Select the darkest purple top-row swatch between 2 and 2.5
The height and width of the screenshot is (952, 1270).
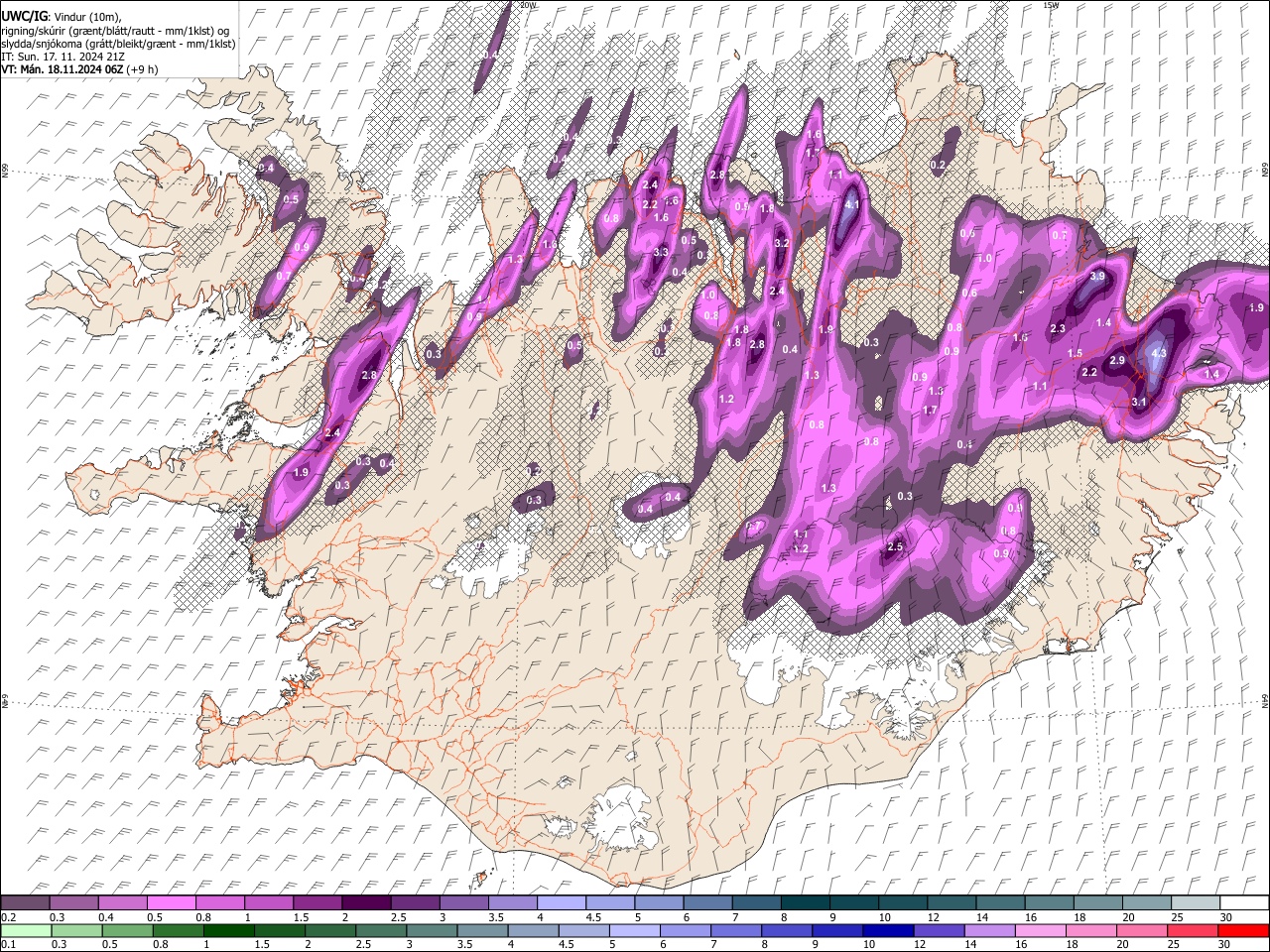366,903
